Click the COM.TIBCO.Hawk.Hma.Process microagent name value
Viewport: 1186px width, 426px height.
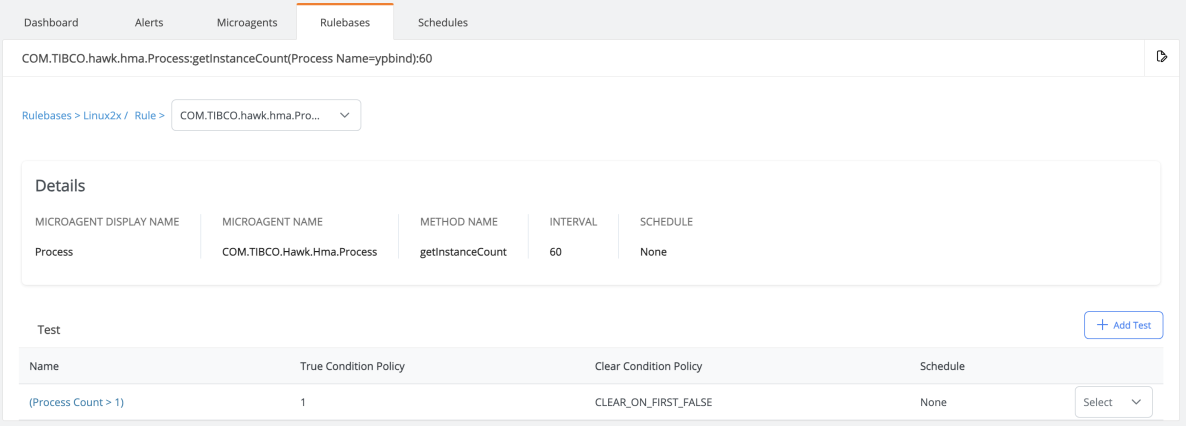(299, 252)
